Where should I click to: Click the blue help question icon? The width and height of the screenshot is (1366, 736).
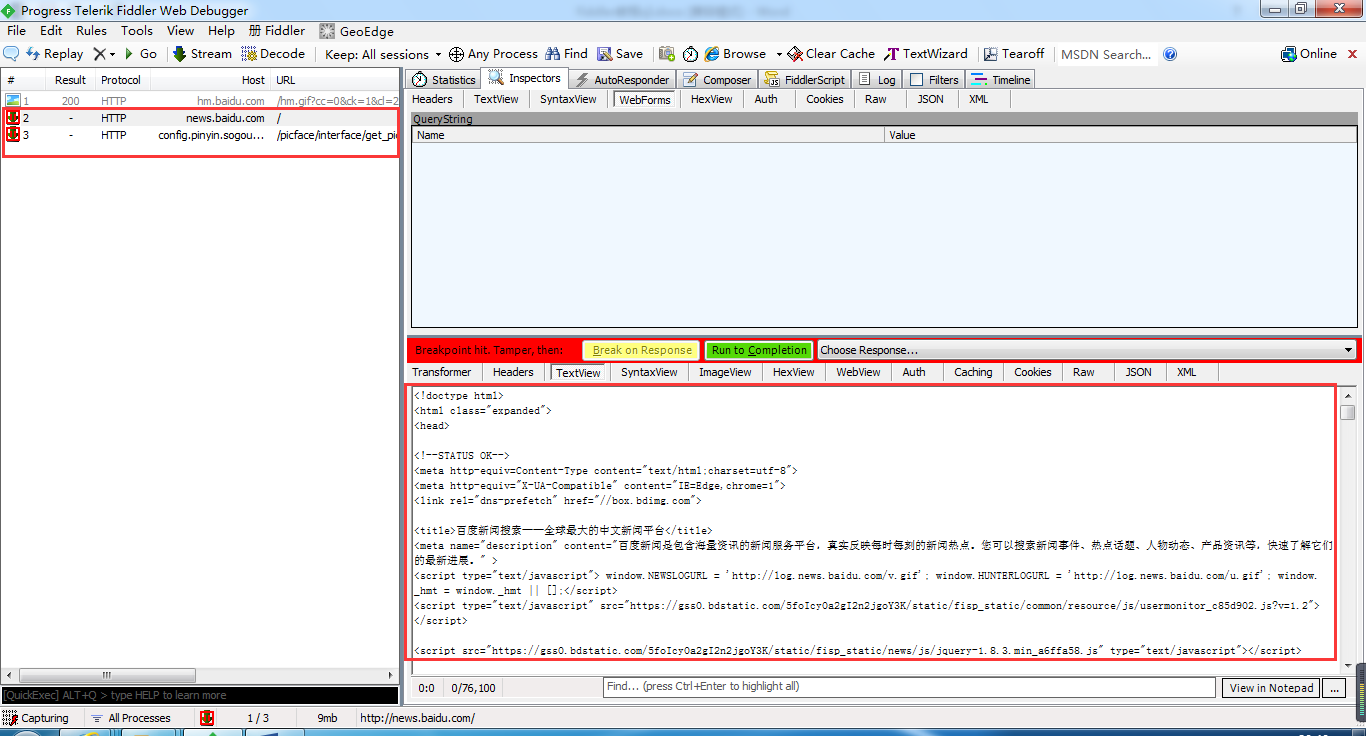1170,54
